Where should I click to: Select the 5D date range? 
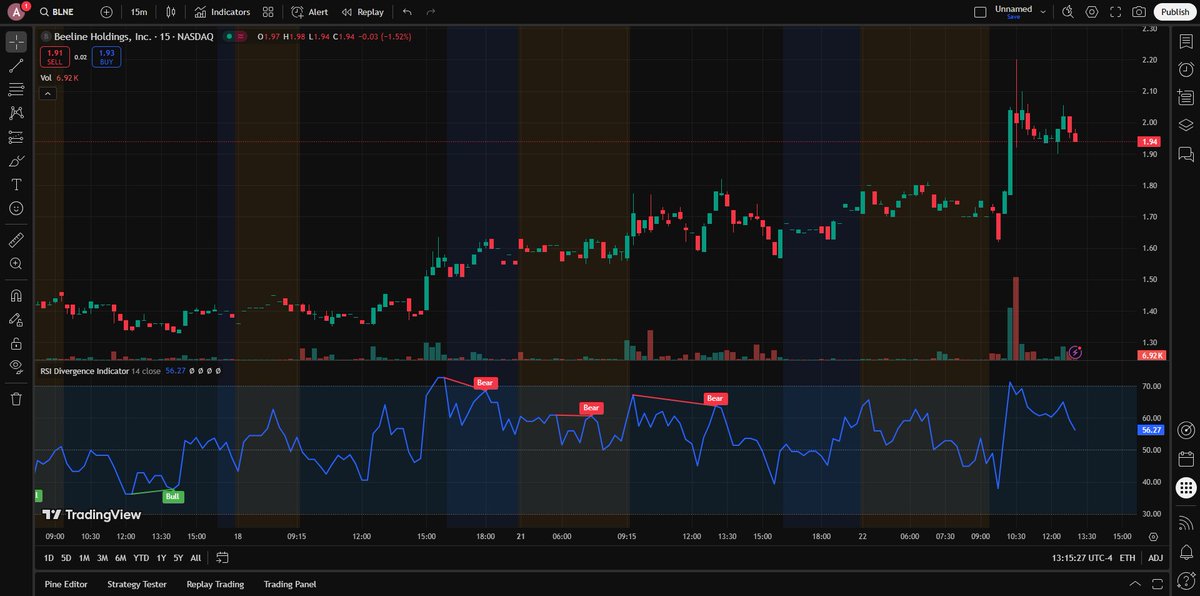(x=66, y=557)
